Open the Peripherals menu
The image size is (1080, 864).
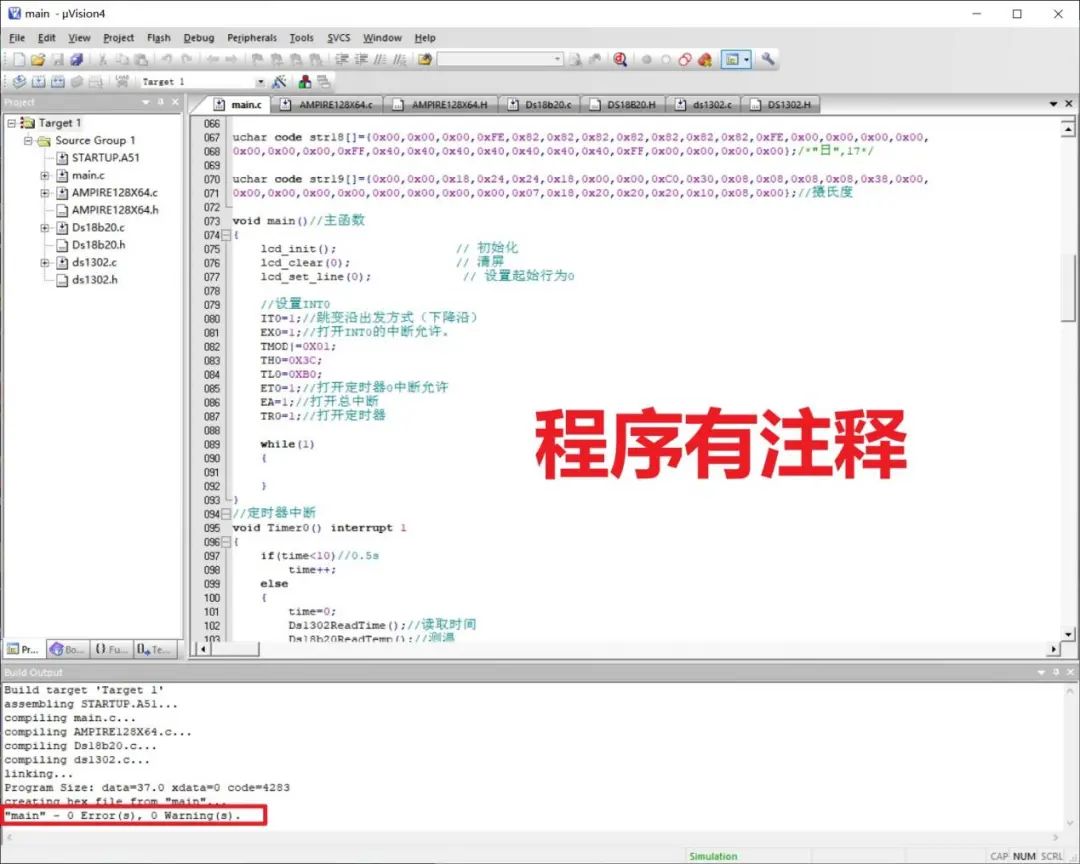pos(252,38)
